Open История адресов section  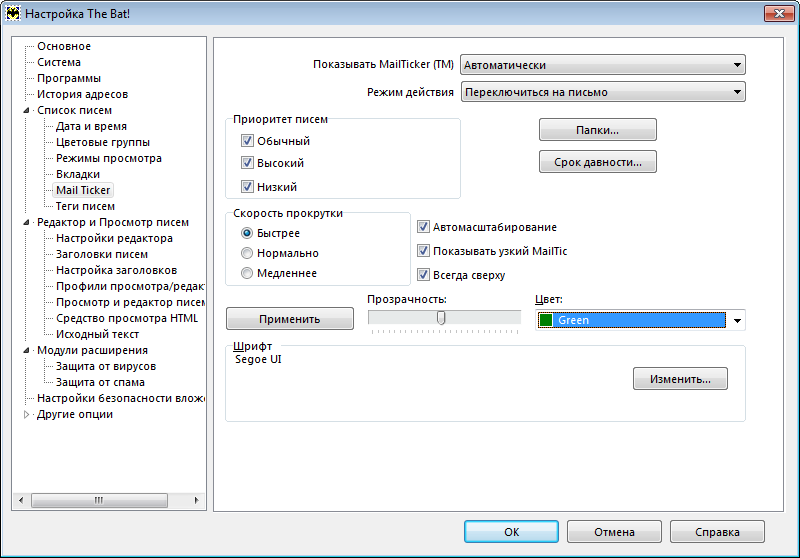(x=82, y=94)
